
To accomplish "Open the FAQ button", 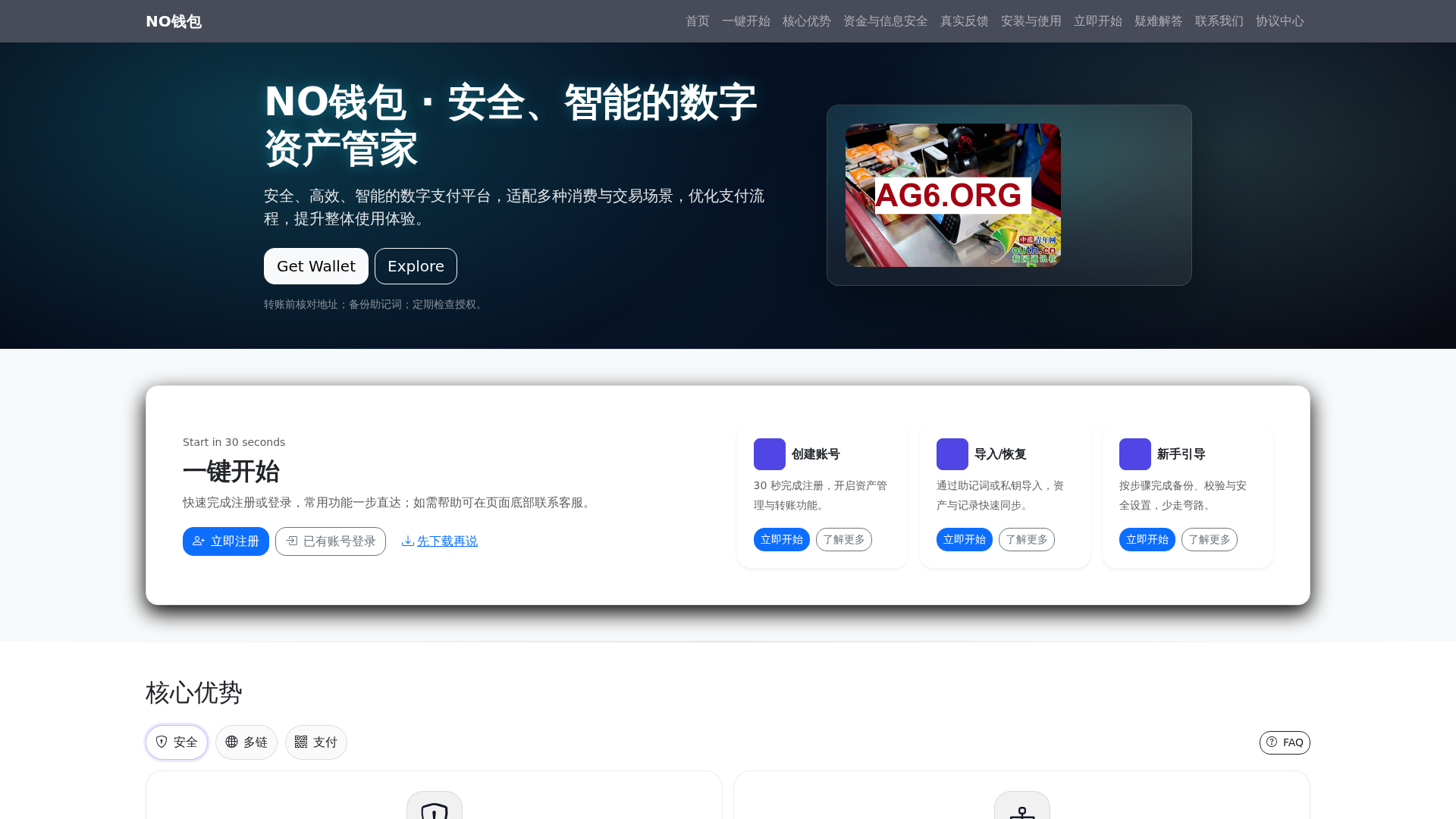I will 1285,742.
